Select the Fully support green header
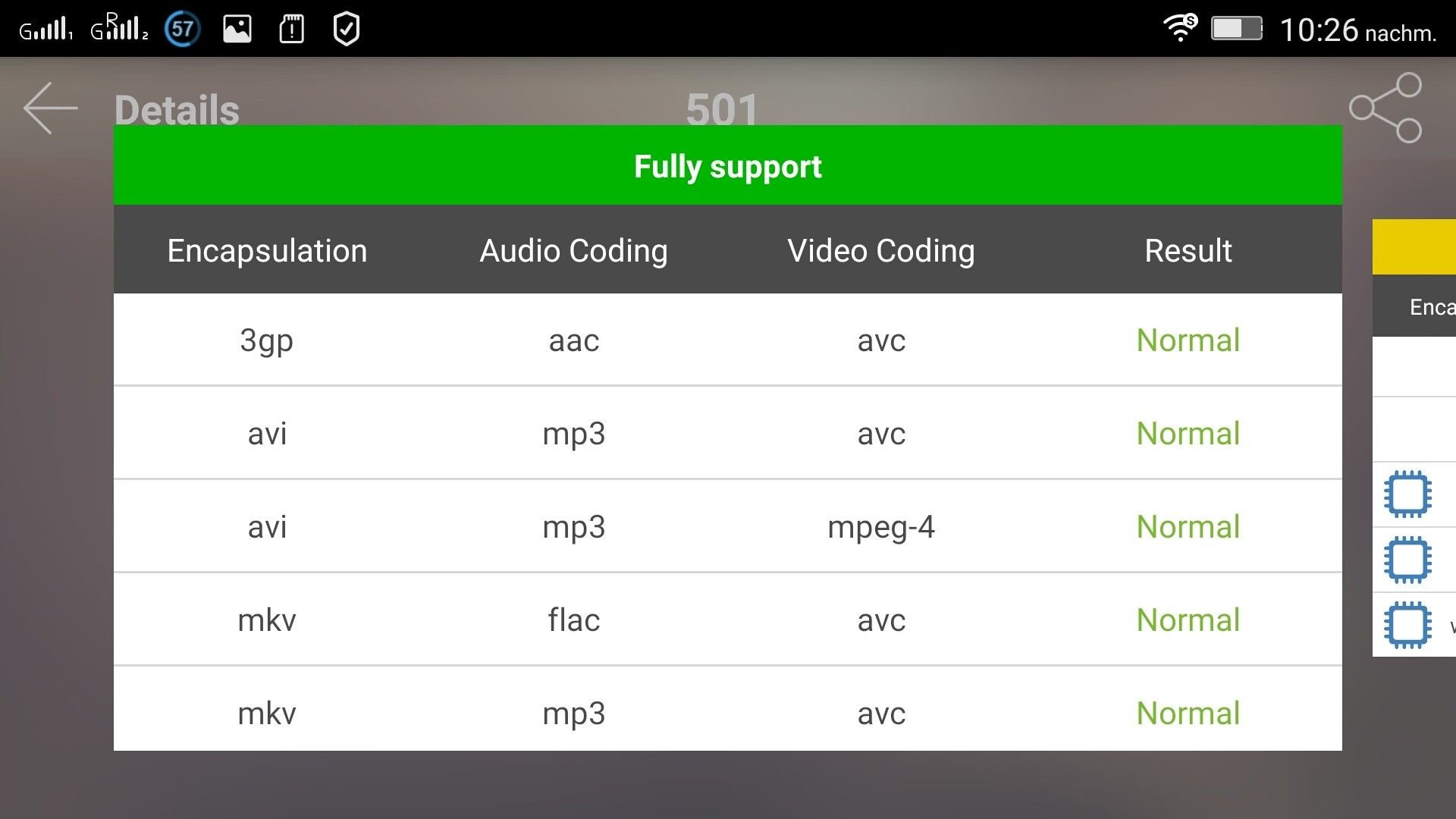Viewport: 1456px width, 819px height. [x=728, y=165]
